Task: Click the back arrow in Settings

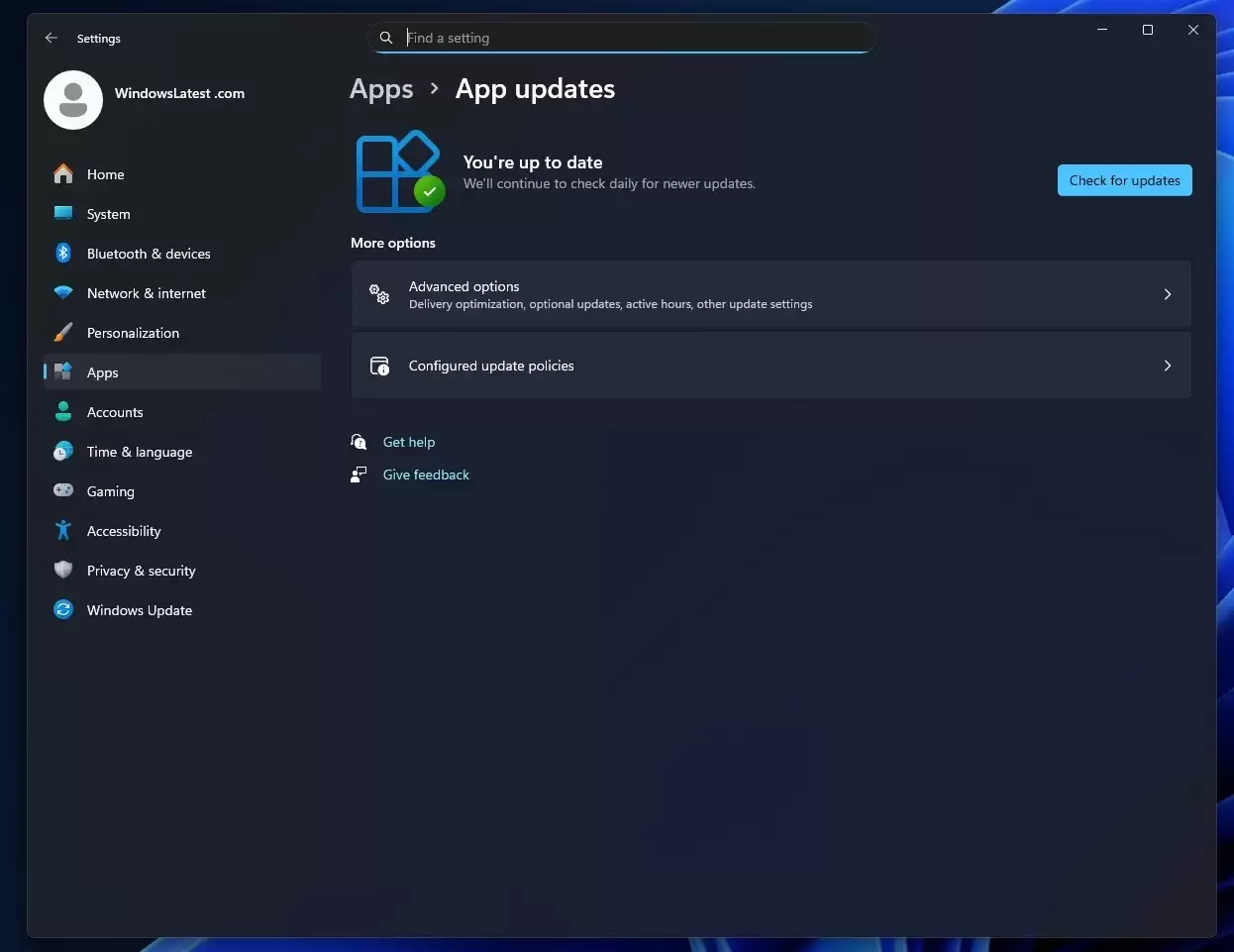Action: pos(51,38)
